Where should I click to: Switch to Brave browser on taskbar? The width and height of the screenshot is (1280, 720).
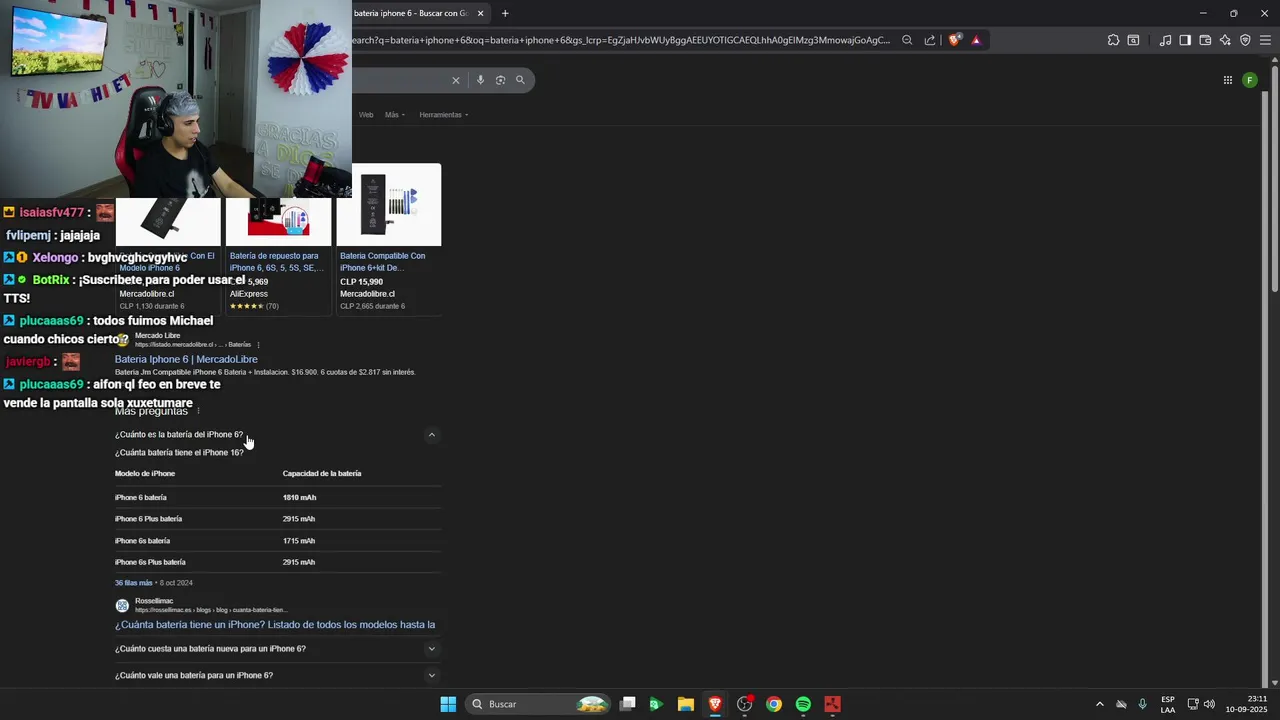tap(715, 704)
